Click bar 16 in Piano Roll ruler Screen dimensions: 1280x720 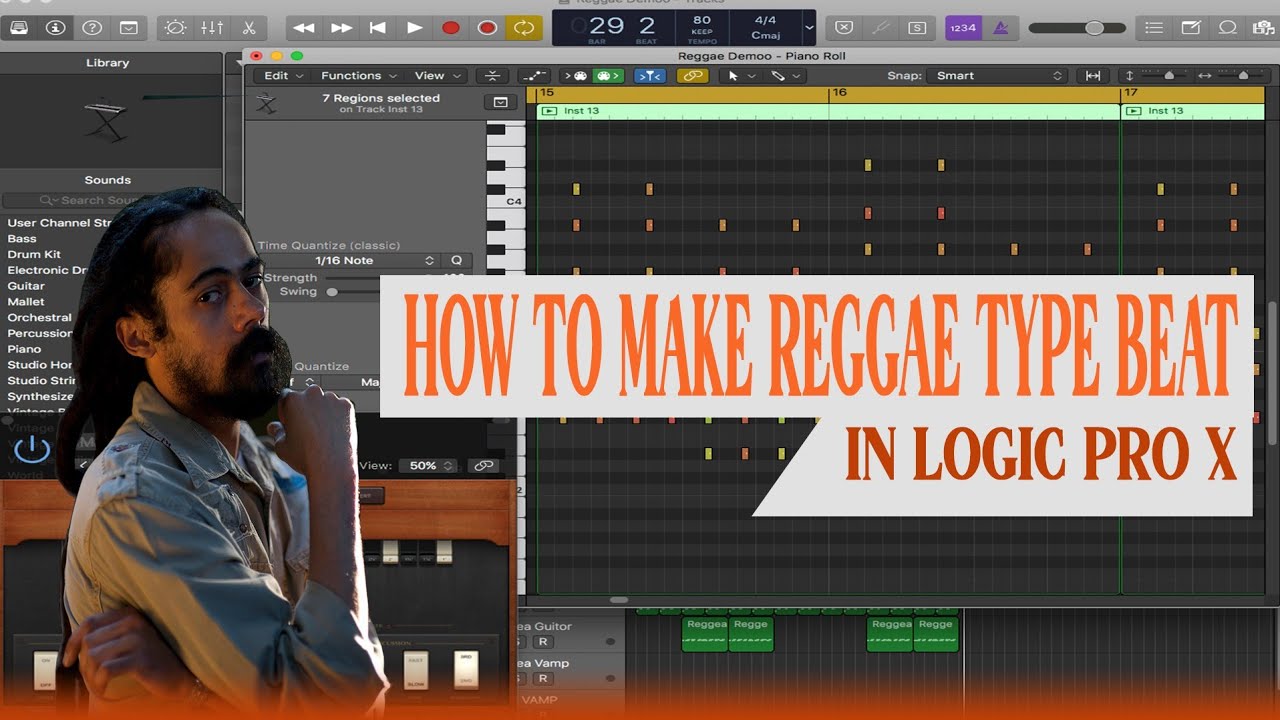coord(840,92)
